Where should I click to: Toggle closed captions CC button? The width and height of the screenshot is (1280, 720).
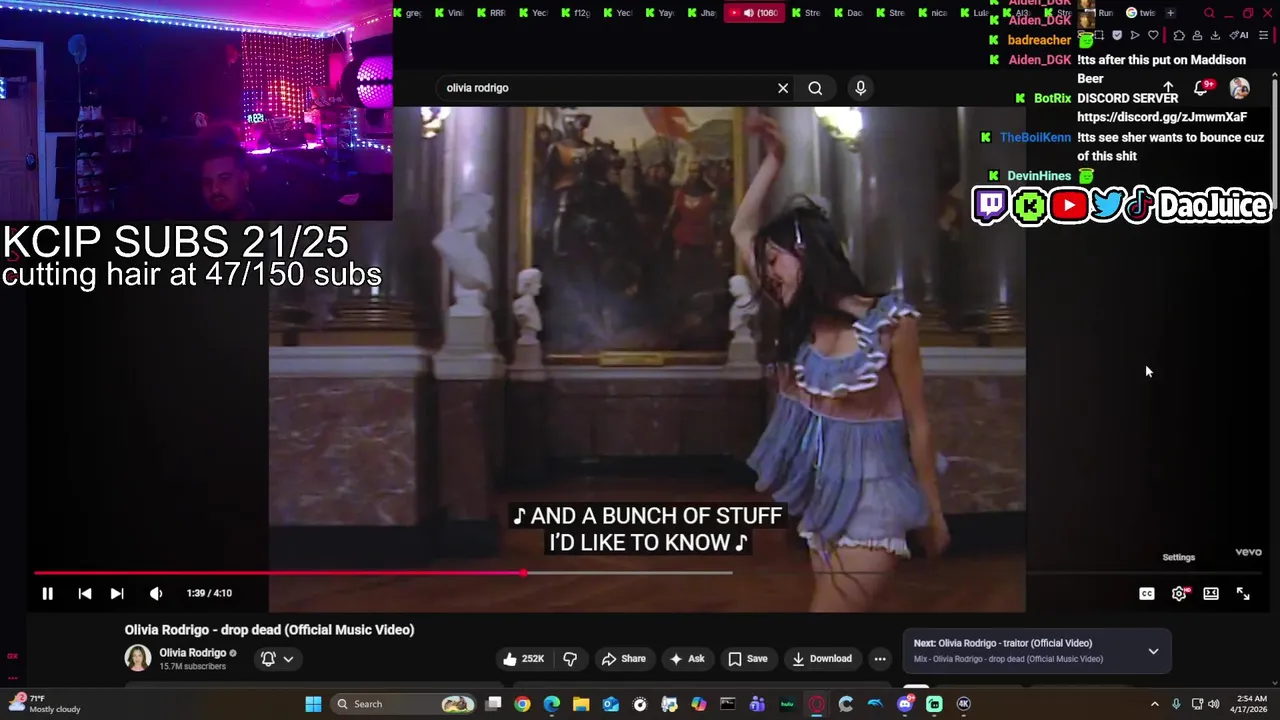[x=1147, y=593]
